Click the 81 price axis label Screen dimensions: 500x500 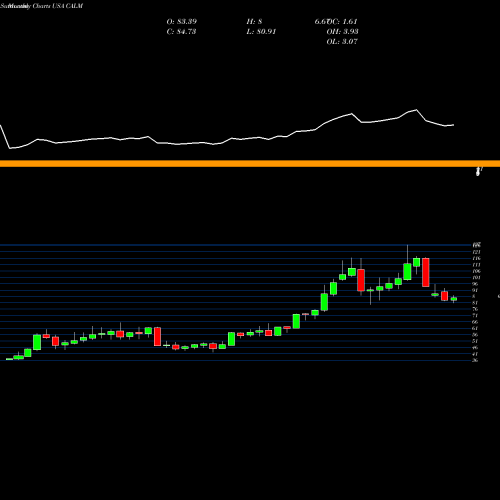tap(475, 303)
